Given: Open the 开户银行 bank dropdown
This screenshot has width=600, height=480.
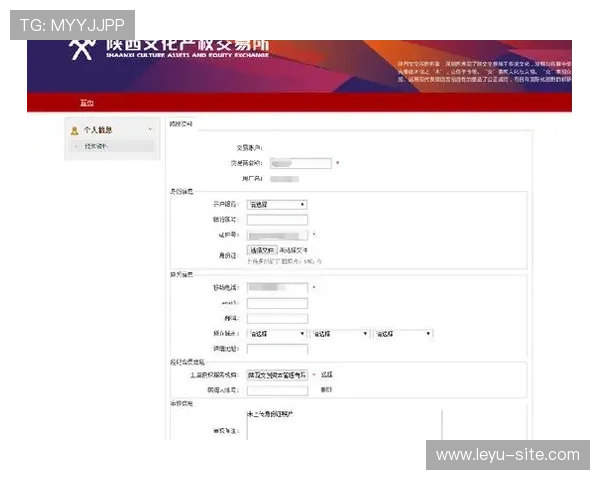Looking at the screenshot, I should point(277,205).
